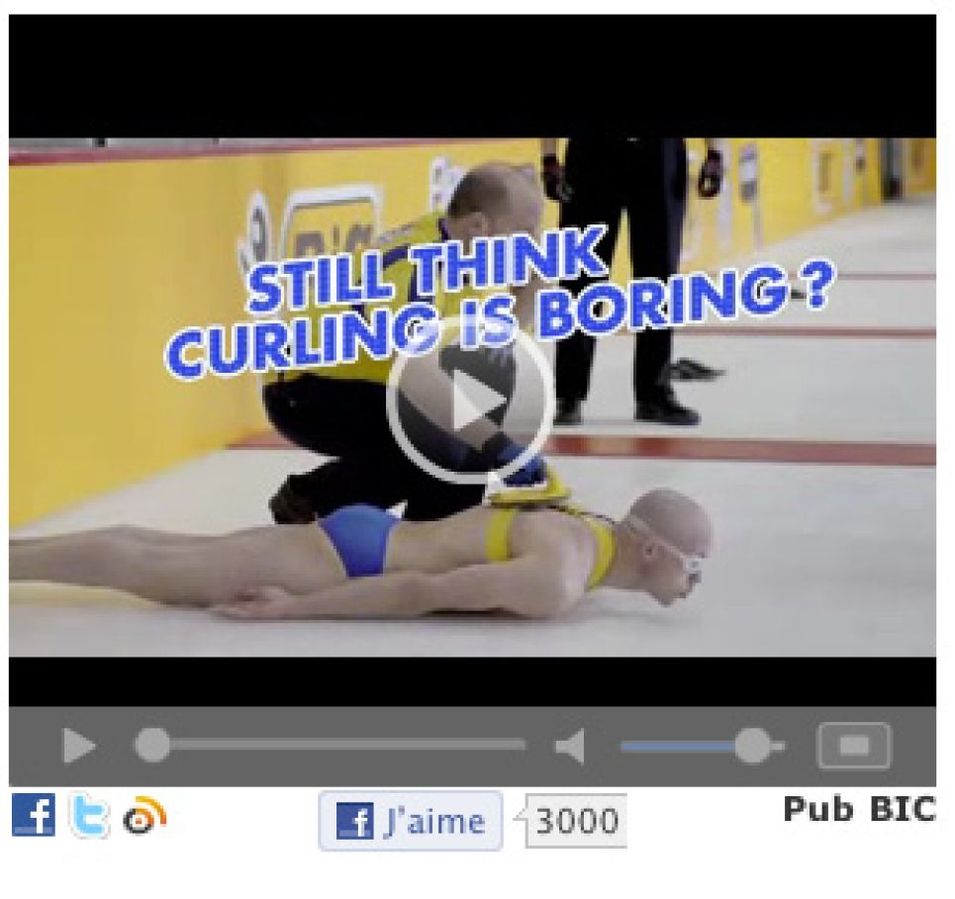Click the swimmer lying on the ice
The height and width of the screenshot is (899, 955).
pos(359,557)
